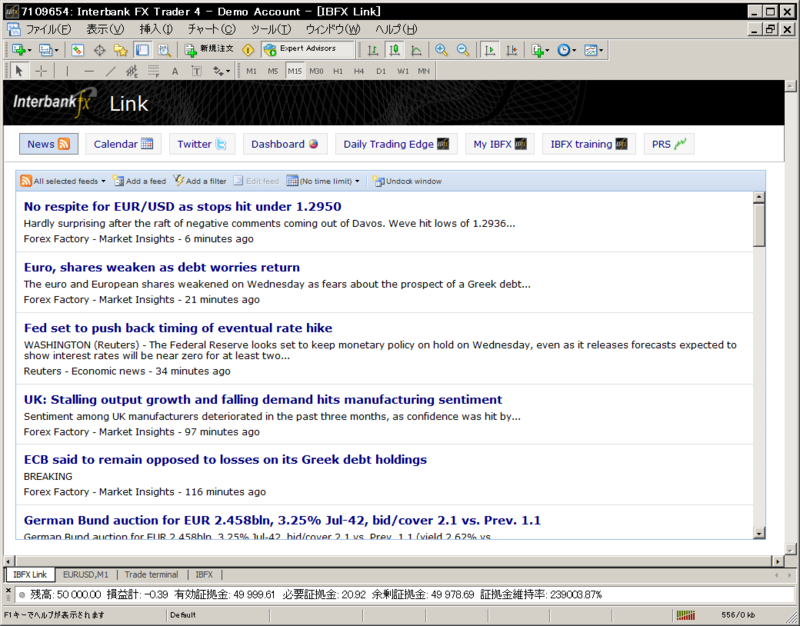Open the Calendar tab
The height and width of the screenshot is (626, 800).
(123, 144)
